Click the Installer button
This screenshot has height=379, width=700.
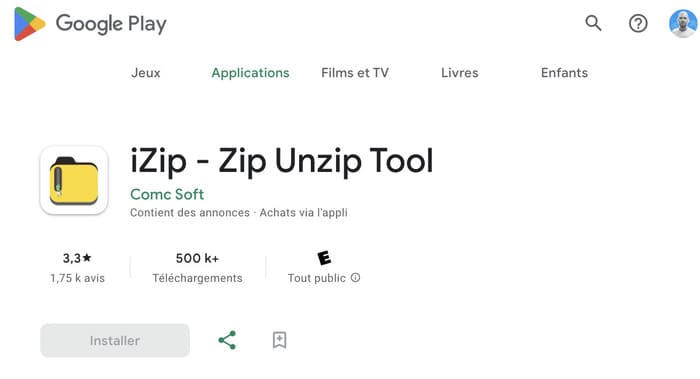(115, 340)
